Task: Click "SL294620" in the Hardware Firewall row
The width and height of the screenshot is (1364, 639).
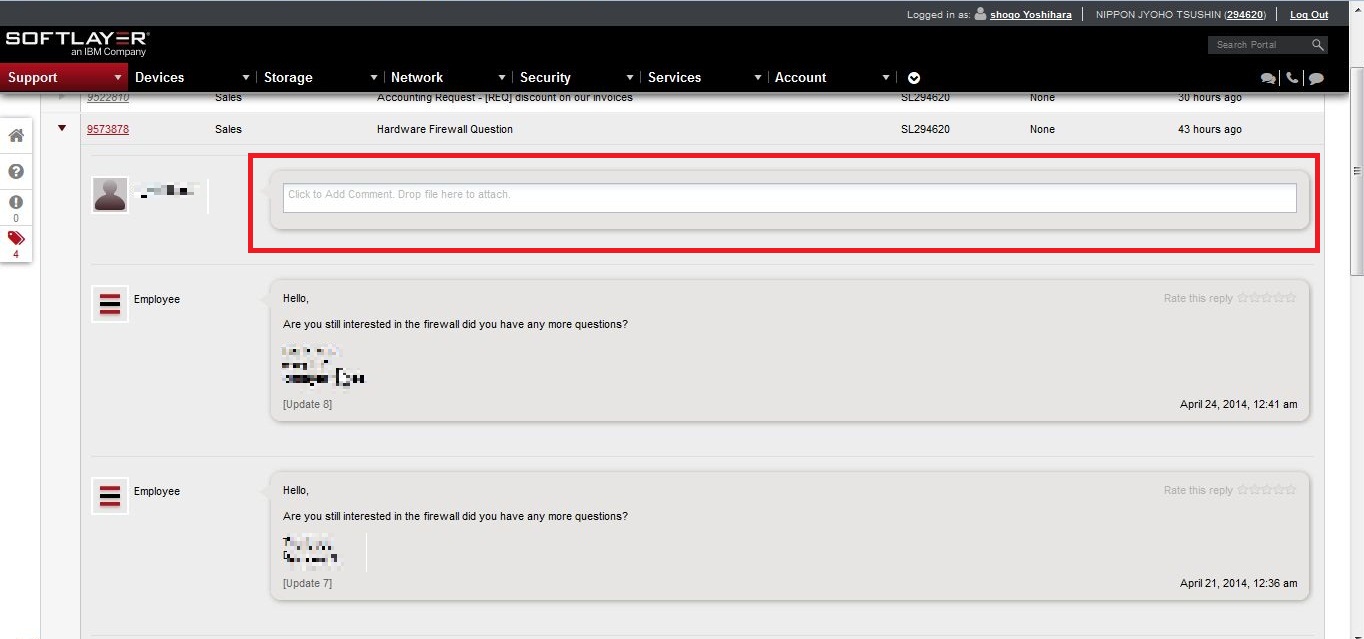Action: pos(925,129)
